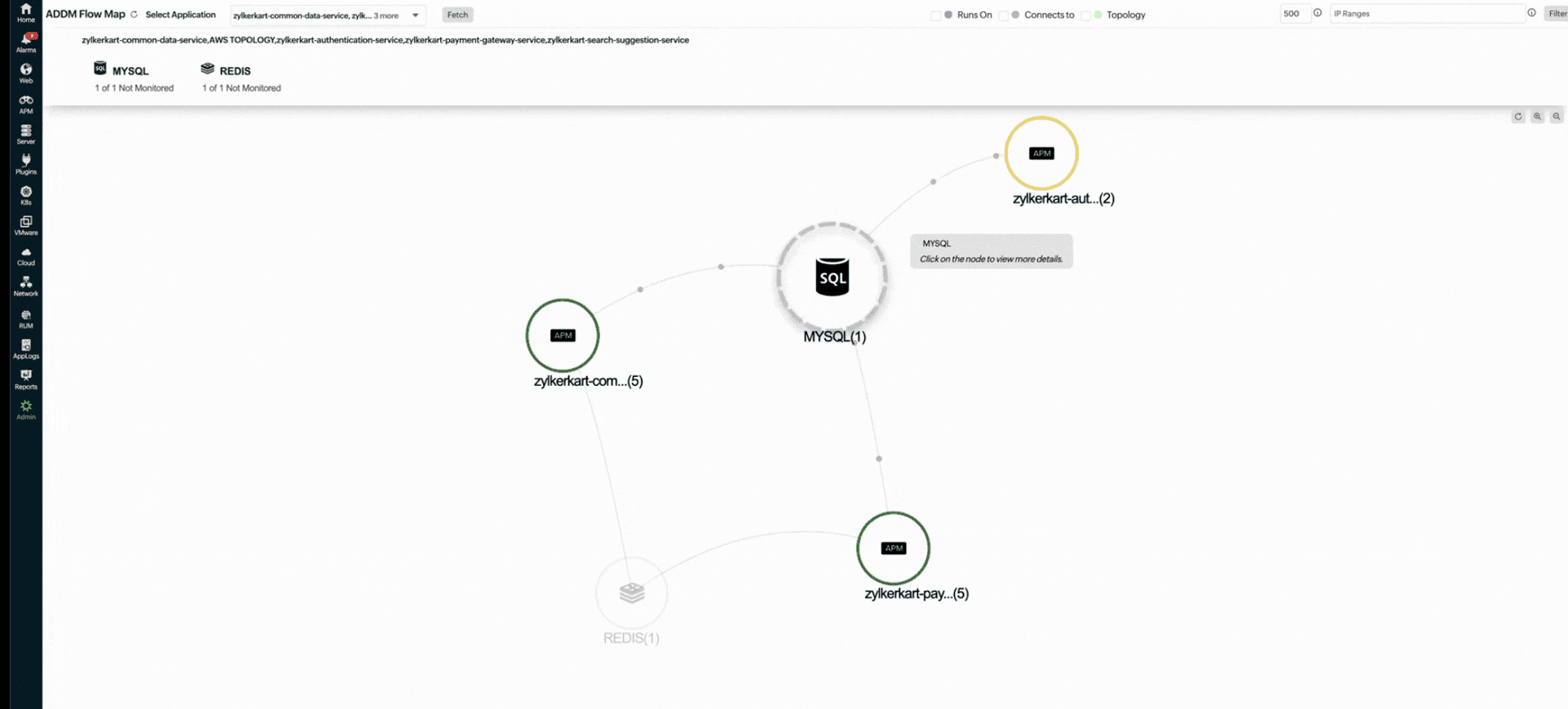Open Reports in the sidebar

[26, 379]
